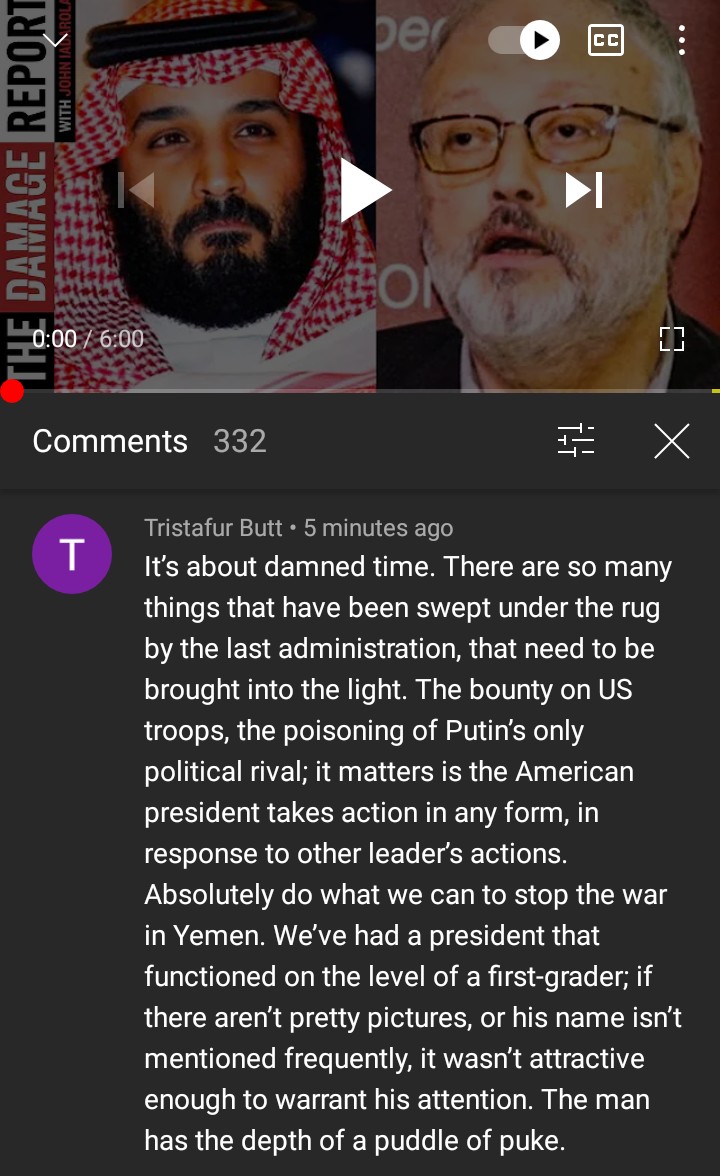Open the comment sort options icon
Viewport: 720px width, 1176px height.
(x=576, y=440)
